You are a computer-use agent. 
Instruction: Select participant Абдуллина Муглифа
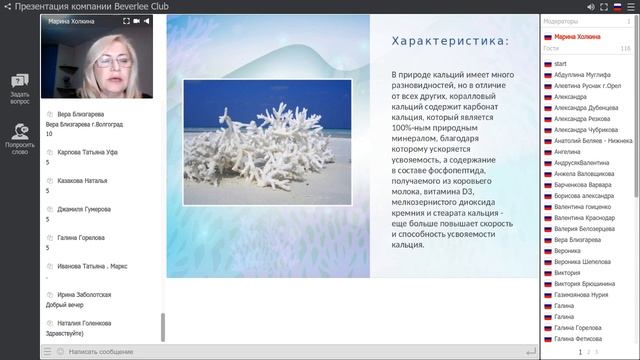click(x=582, y=75)
